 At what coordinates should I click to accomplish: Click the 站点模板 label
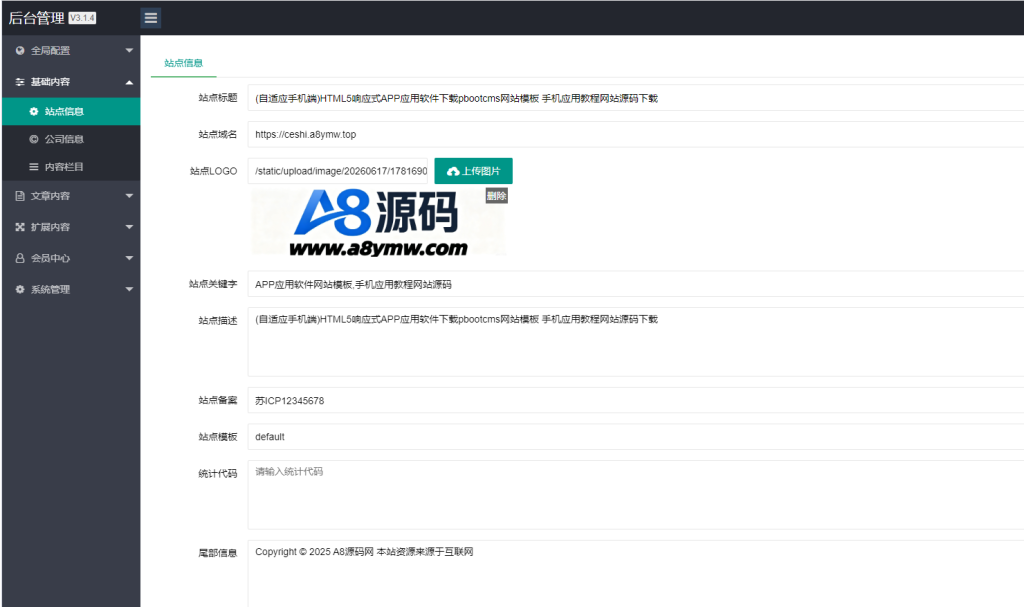point(218,437)
